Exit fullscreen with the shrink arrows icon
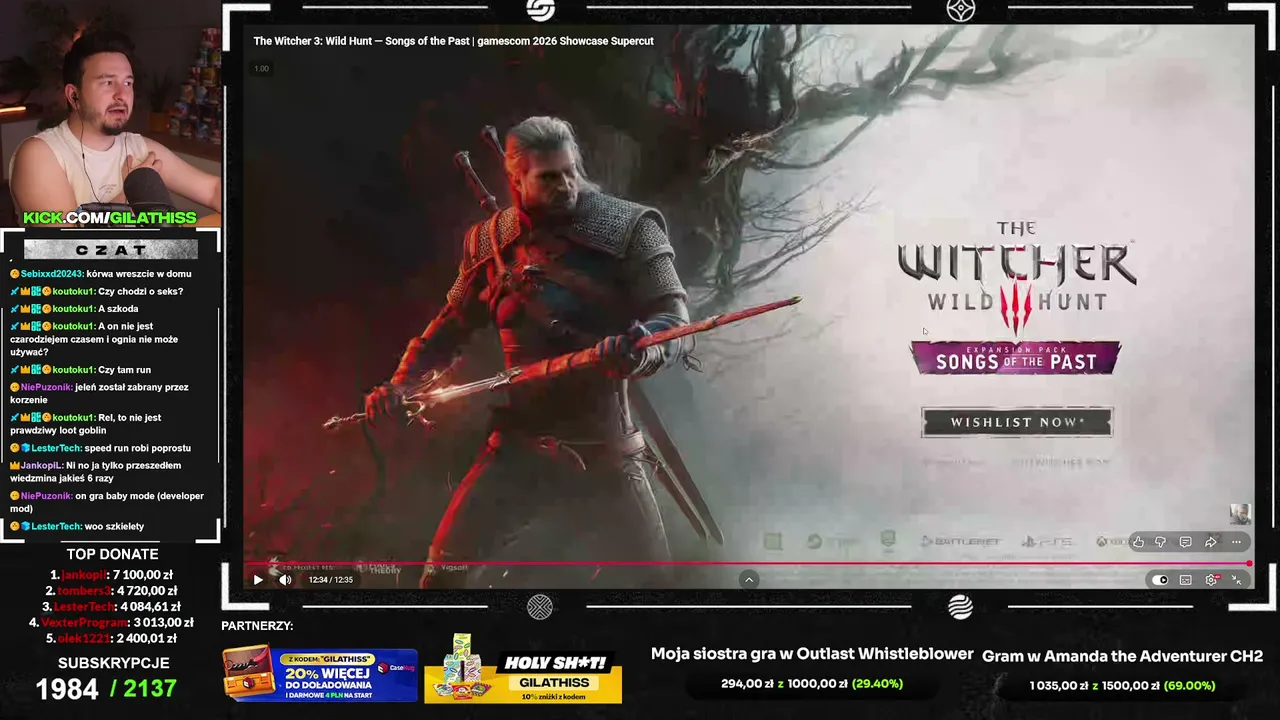The image size is (1280, 720). (x=1237, y=580)
